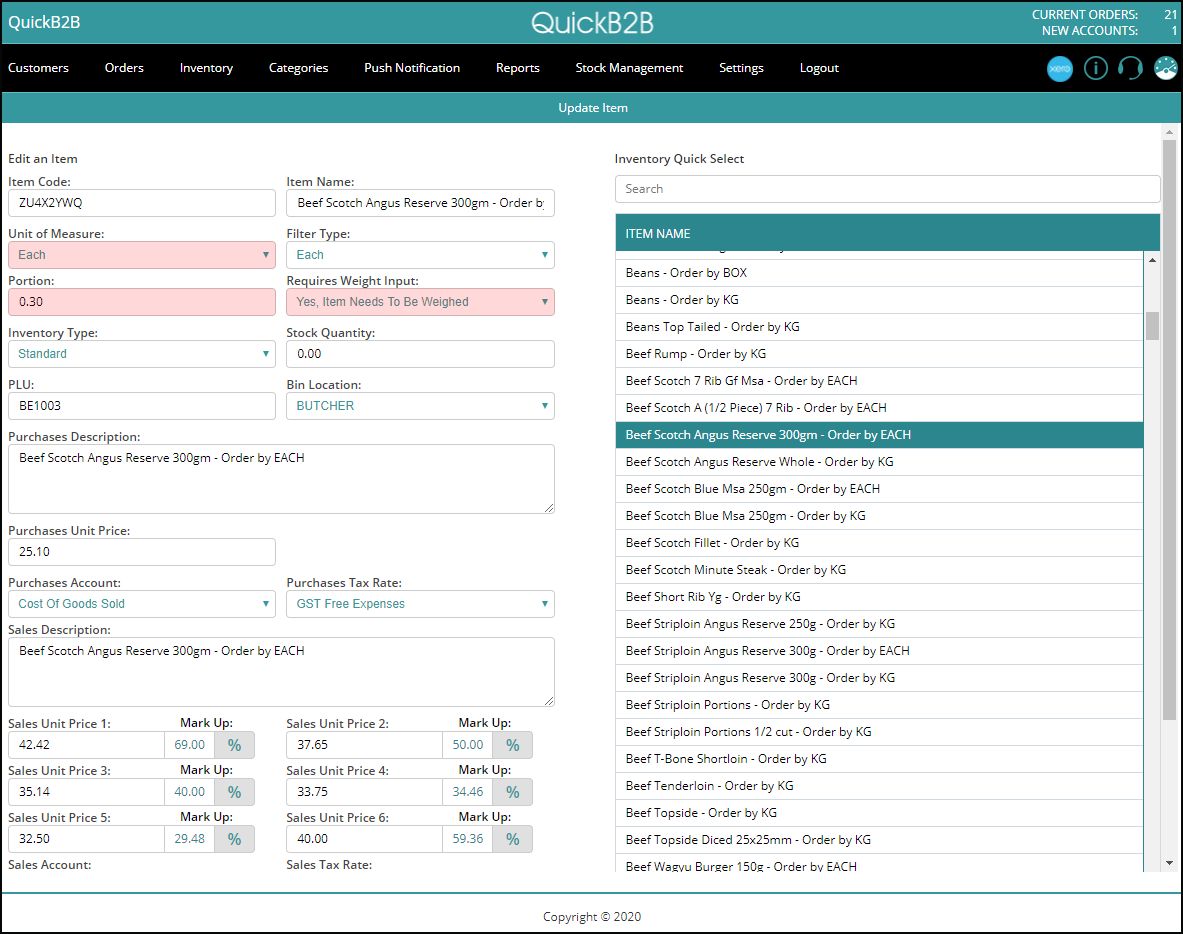Select "Beans - Order by BOX"

click(x=879, y=273)
